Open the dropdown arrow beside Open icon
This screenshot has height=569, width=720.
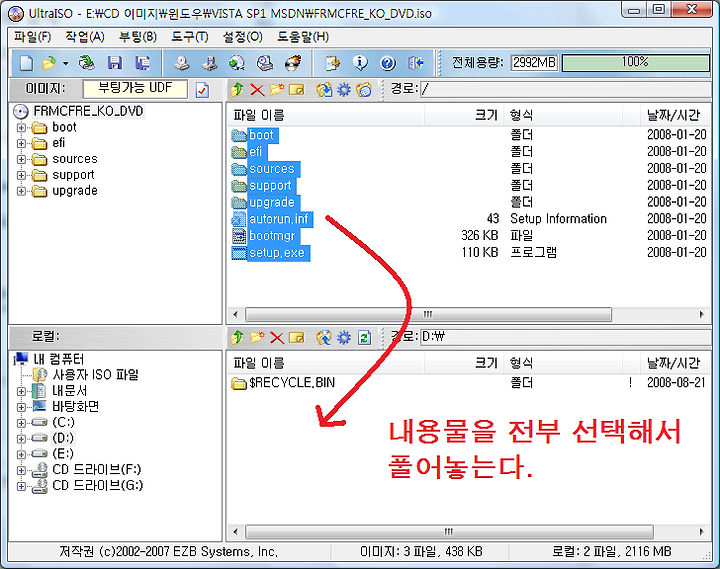click(x=66, y=63)
